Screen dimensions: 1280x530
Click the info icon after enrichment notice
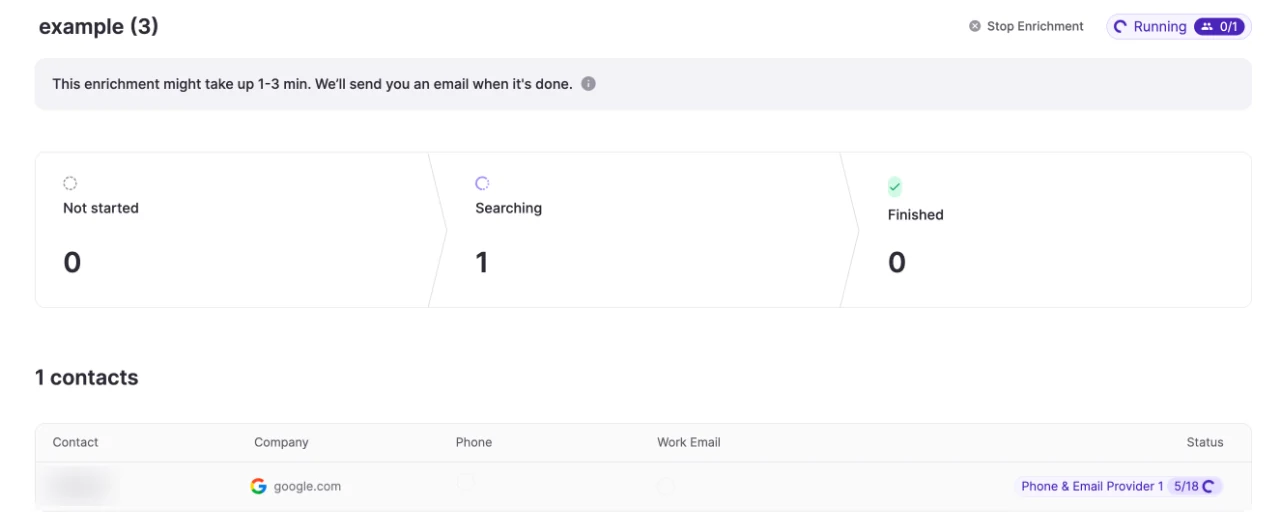[588, 84]
